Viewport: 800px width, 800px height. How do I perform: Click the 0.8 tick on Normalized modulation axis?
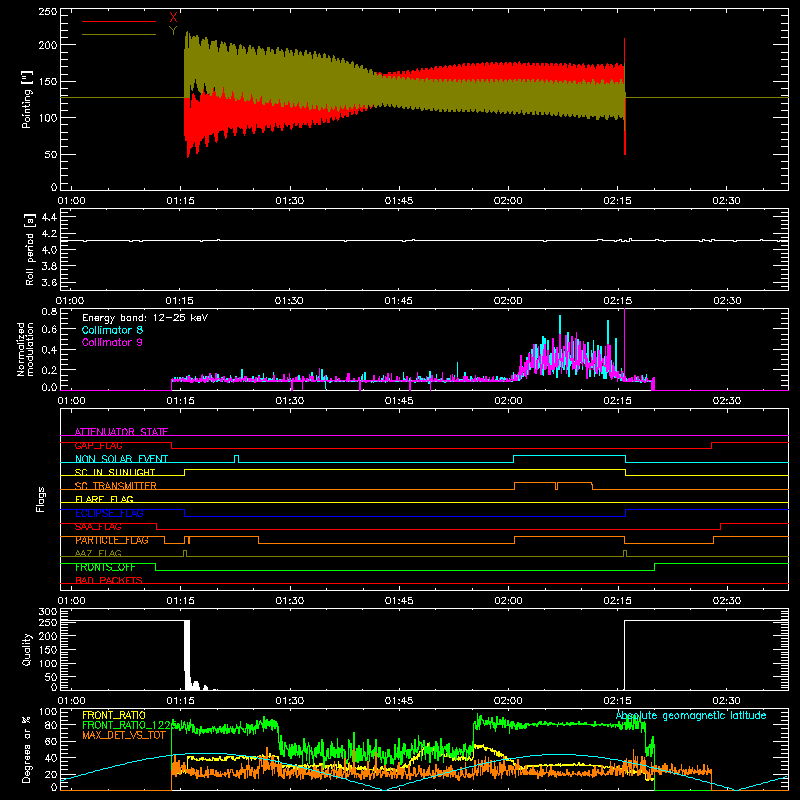(x=49, y=312)
